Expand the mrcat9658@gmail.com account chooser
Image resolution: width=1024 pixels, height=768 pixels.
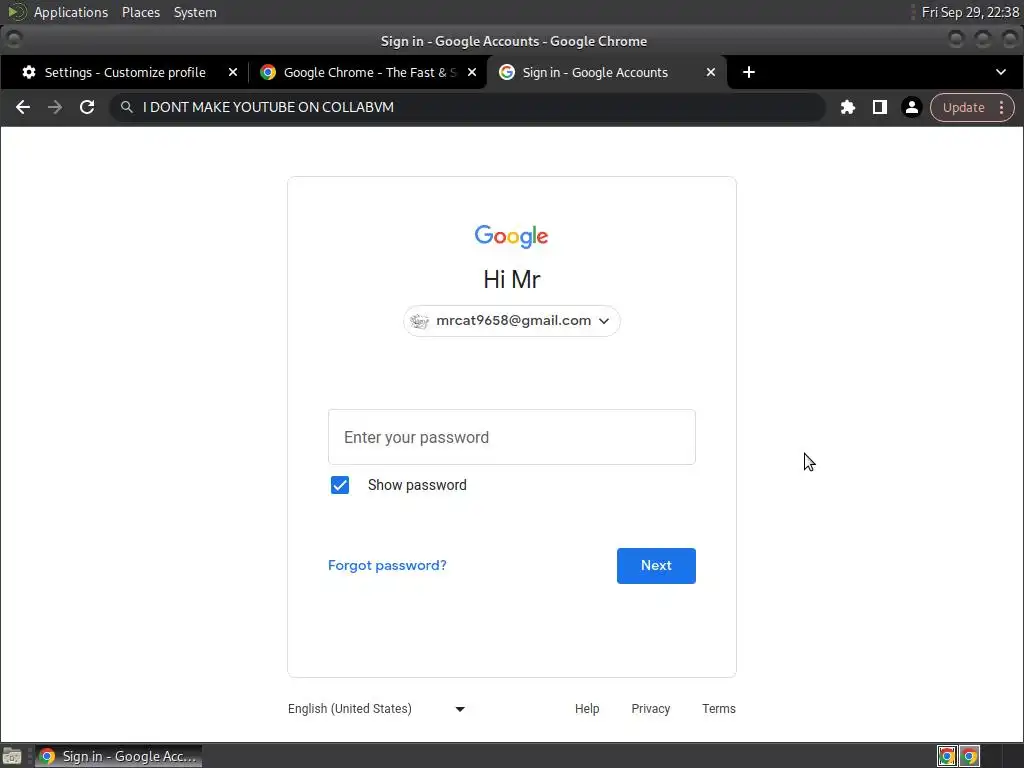click(x=511, y=321)
